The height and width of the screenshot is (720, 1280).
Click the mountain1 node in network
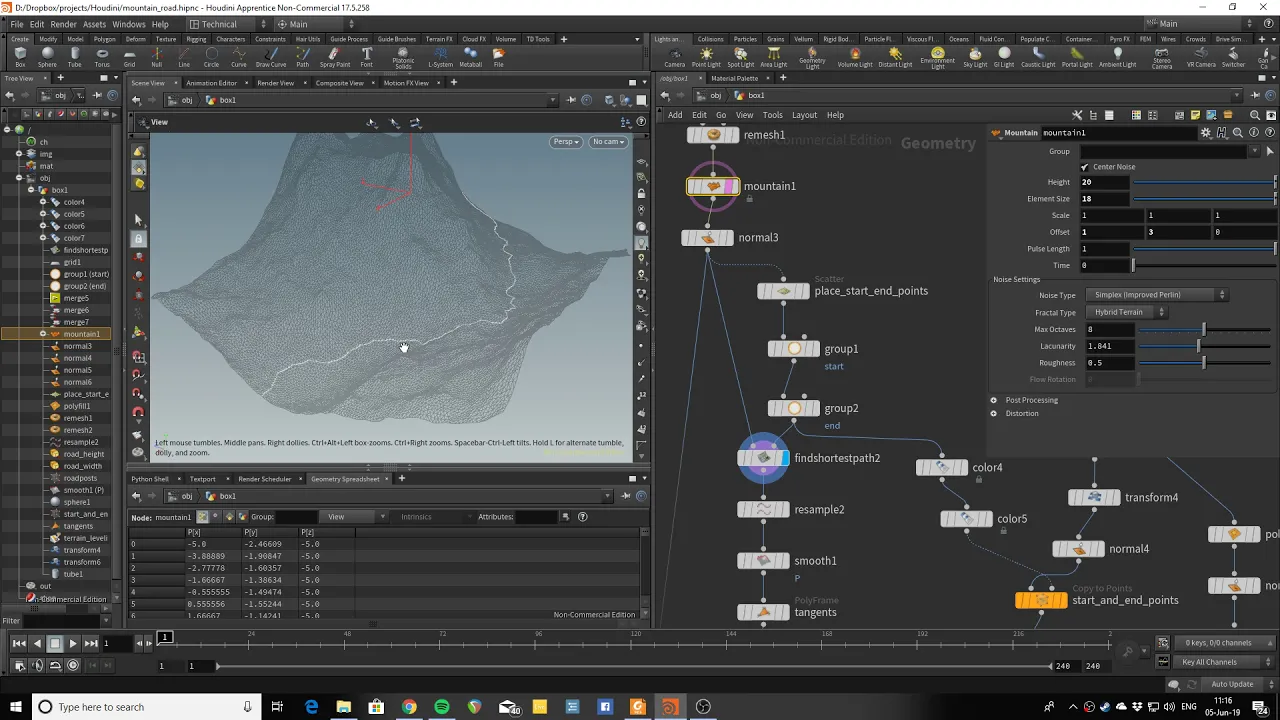(x=713, y=186)
